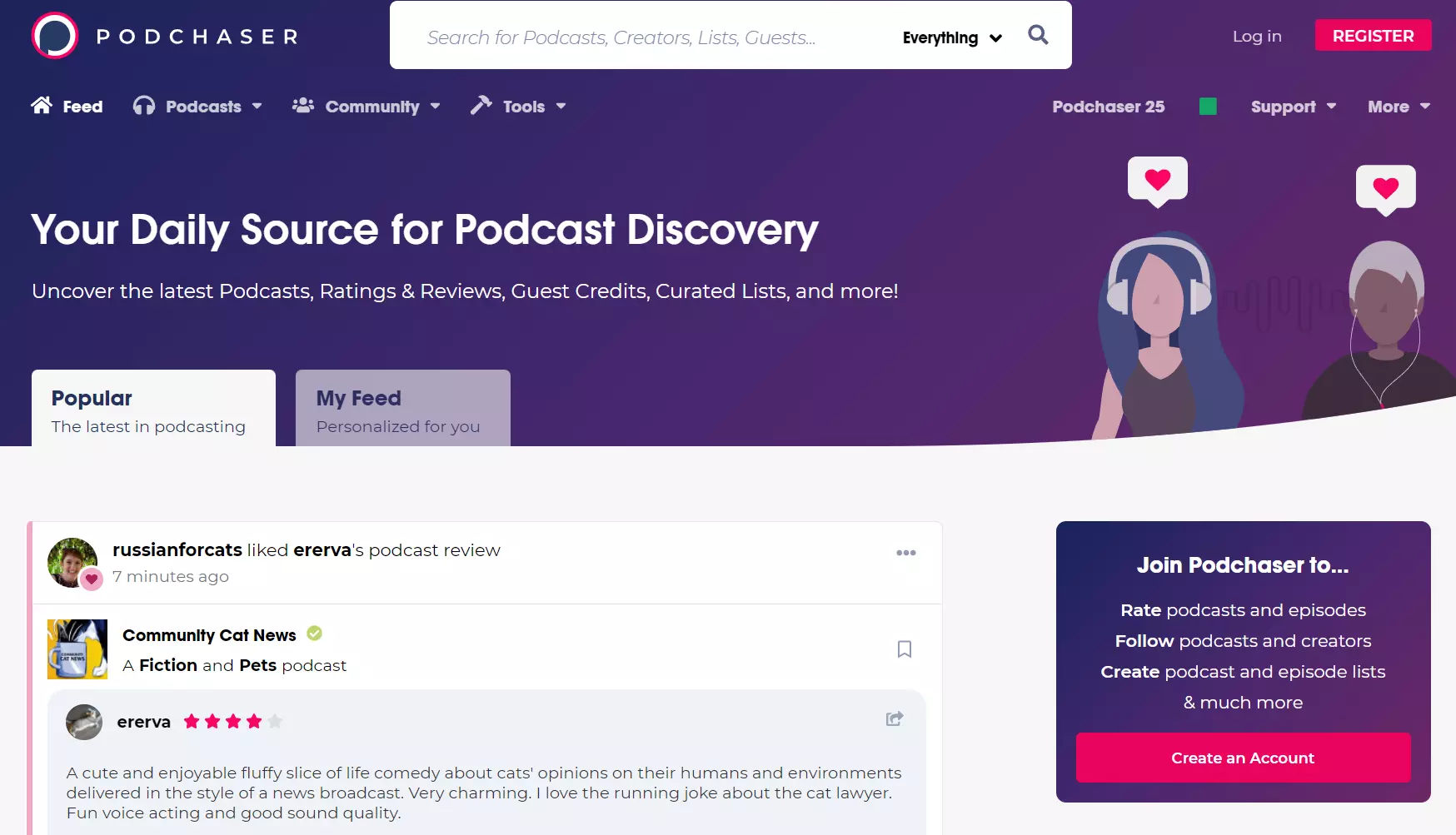
Task: Click the Community people icon
Action: (303, 106)
